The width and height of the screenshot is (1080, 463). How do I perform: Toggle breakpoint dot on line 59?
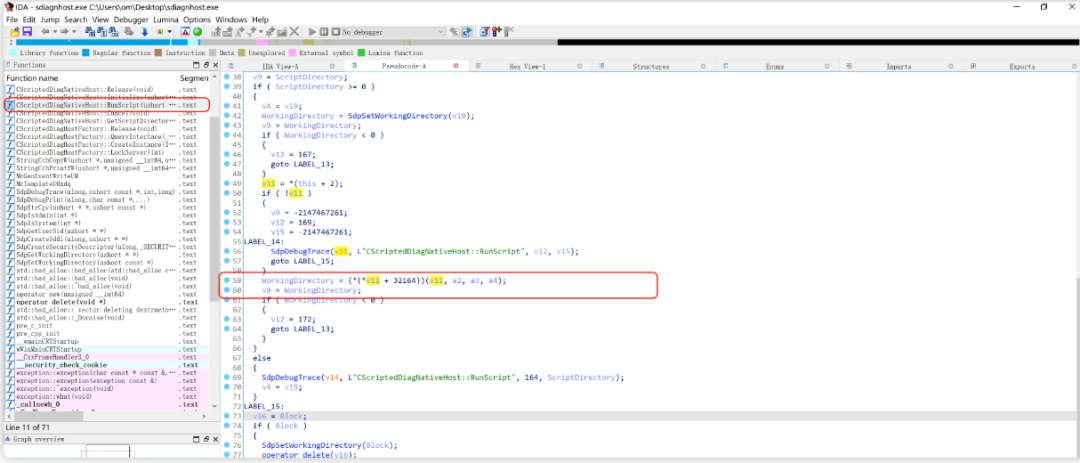click(x=227, y=281)
